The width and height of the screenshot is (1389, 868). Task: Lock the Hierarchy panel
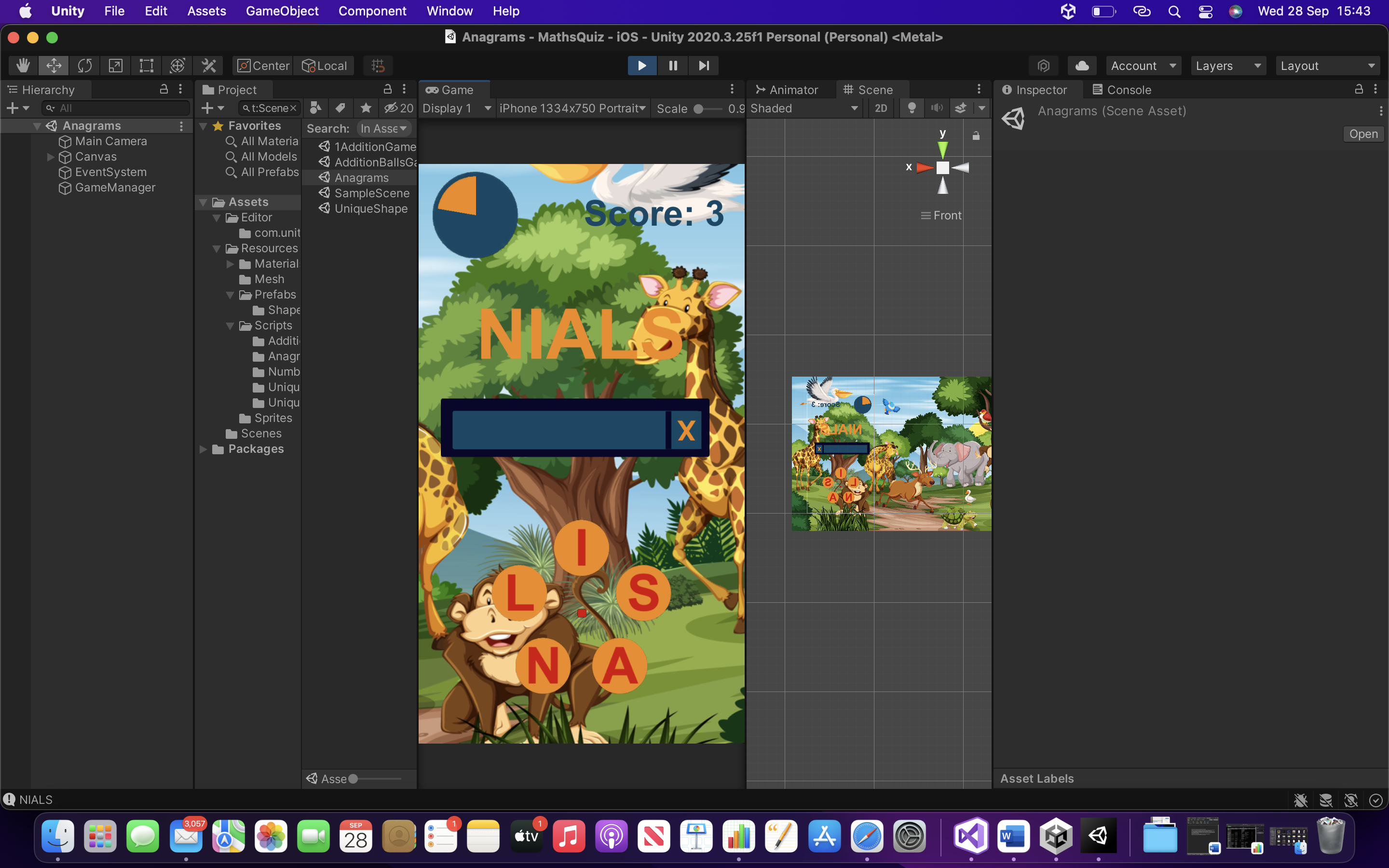point(163,89)
